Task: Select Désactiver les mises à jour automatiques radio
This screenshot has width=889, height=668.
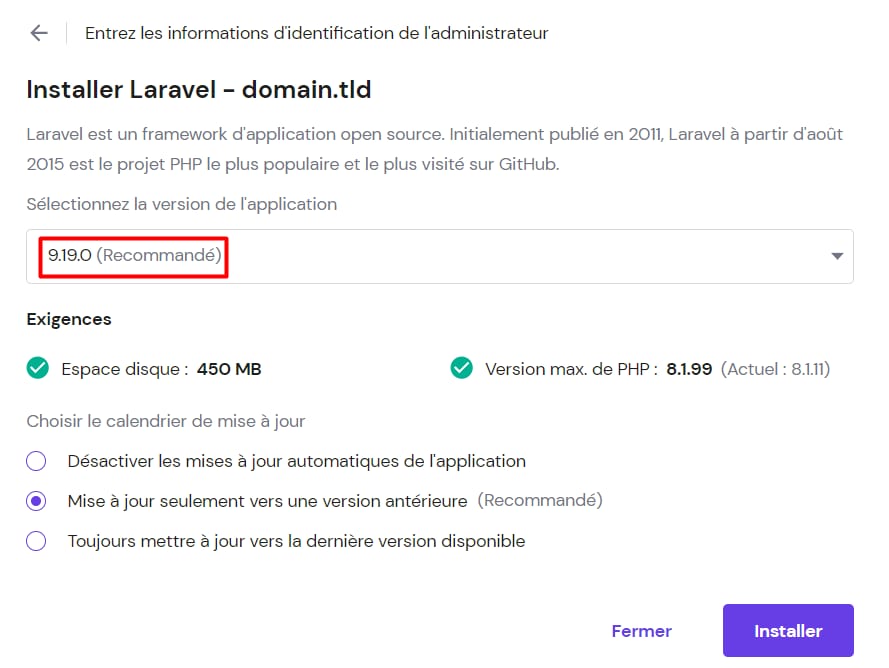Action: (36, 461)
